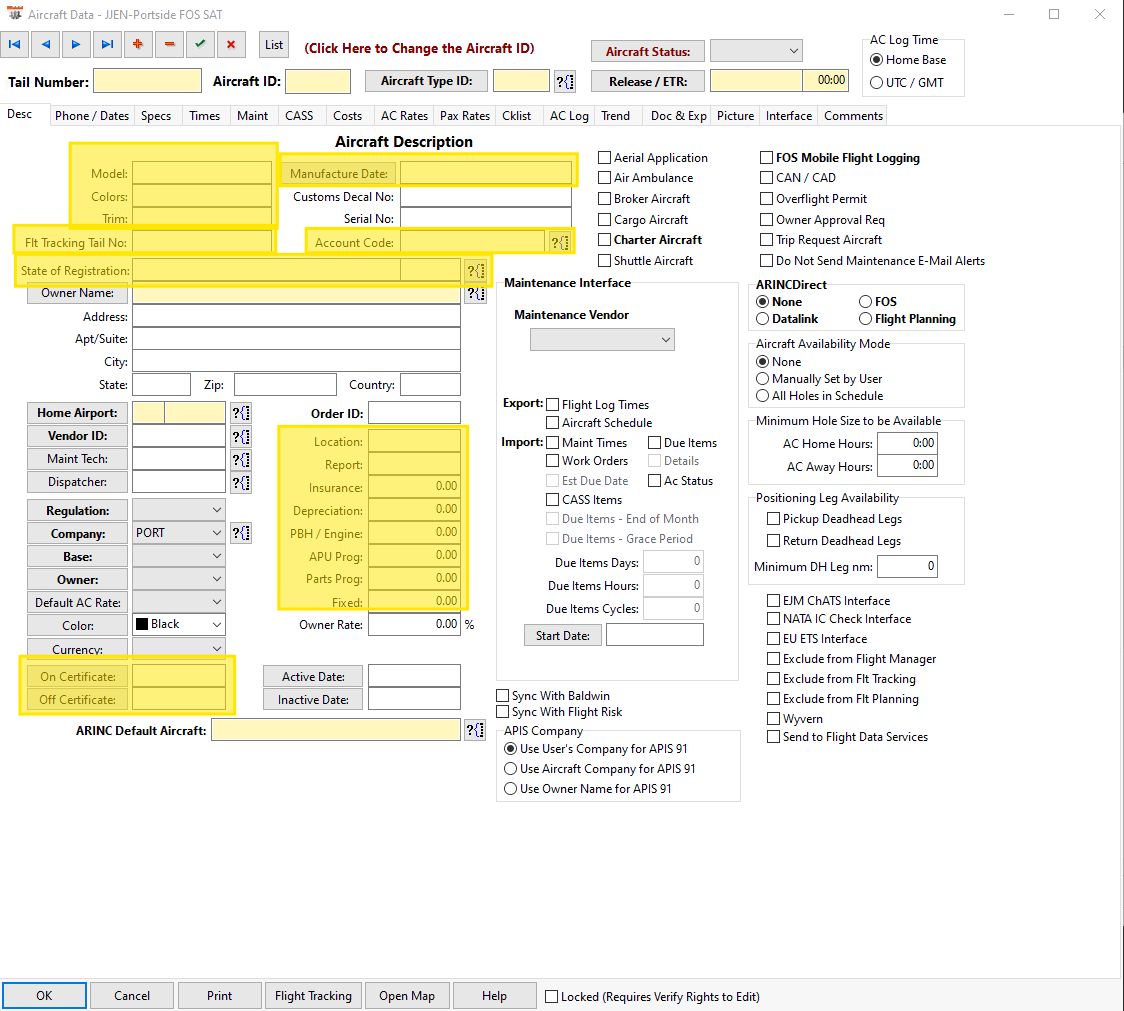Delete record with red minus icon
1124x1011 pixels.
[169, 44]
